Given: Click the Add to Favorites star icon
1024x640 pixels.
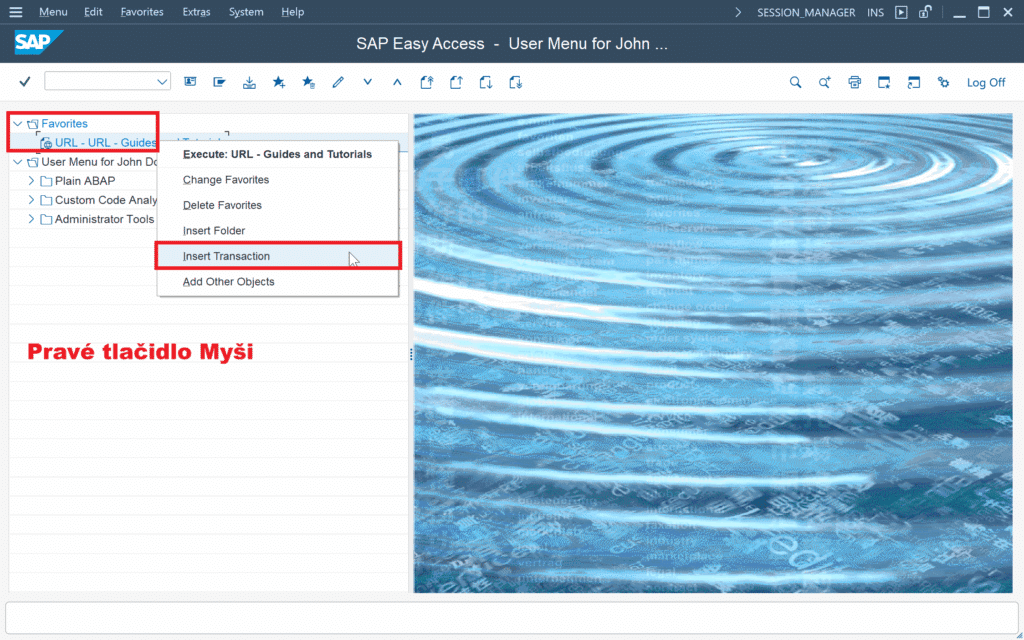Looking at the screenshot, I should click(279, 82).
